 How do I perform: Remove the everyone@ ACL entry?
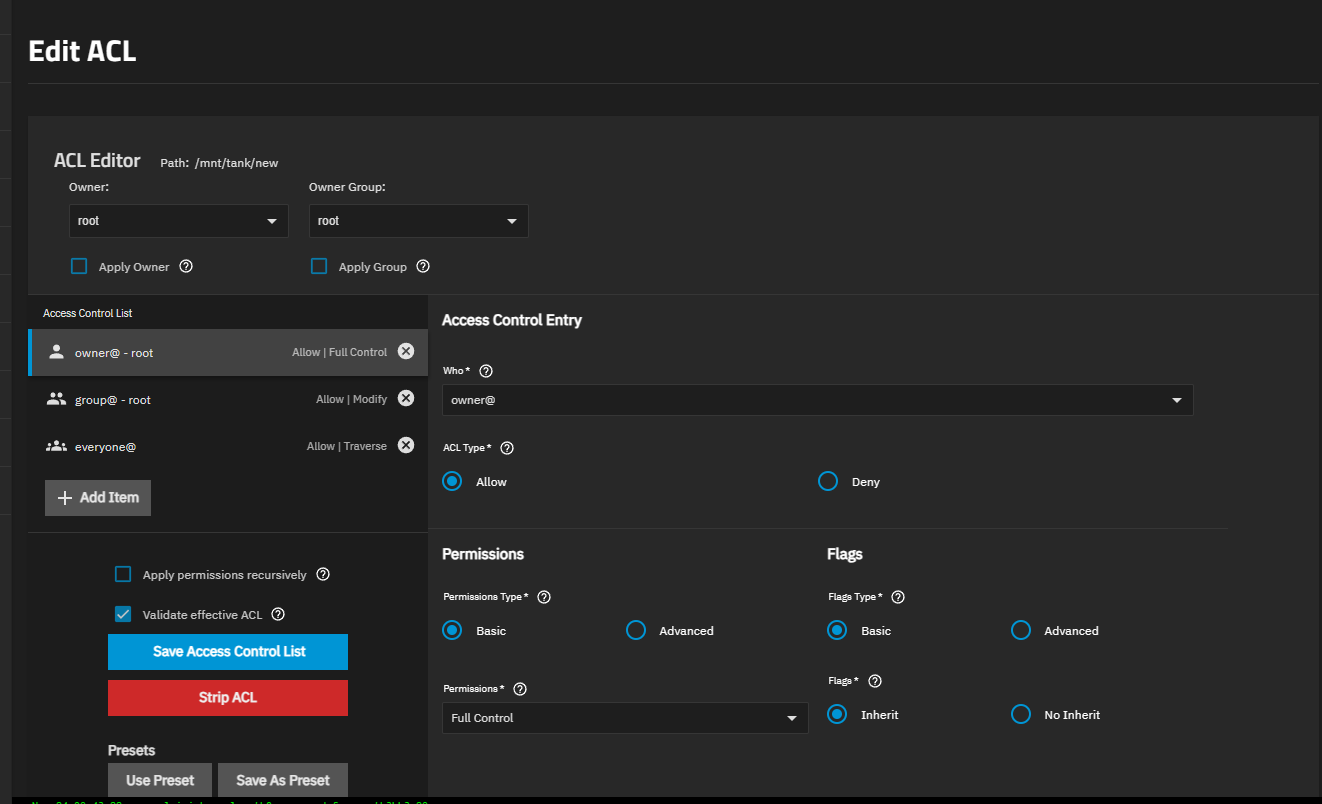(406, 445)
